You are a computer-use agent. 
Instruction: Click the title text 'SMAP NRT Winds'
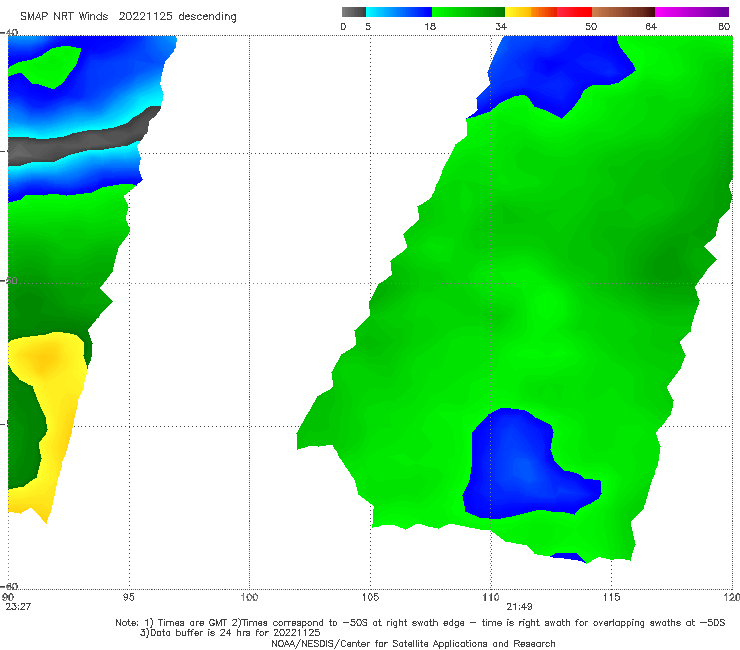[64, 17]
